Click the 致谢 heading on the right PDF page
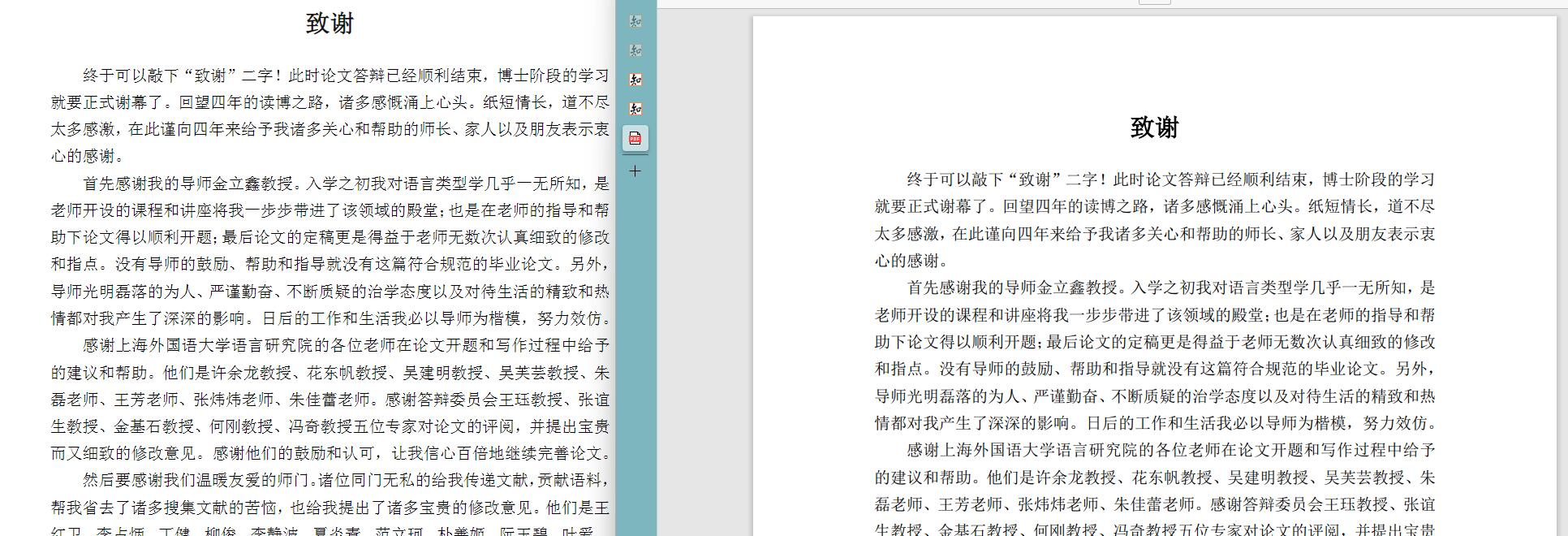Screen dimensions: 1568x536 [1154, 128]
